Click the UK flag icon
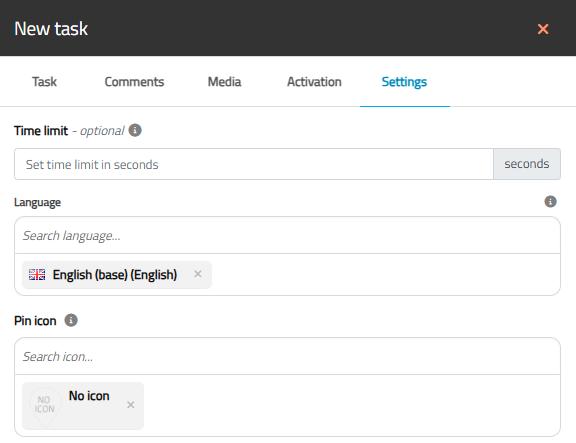Image resolution: width=576 pixels, height=443 pixels. pyautogui.click(x=37, y=274)
